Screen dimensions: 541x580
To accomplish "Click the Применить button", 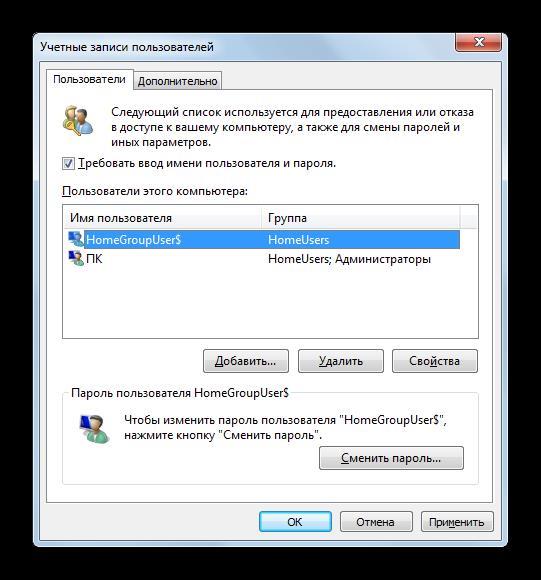I will 457,522.
